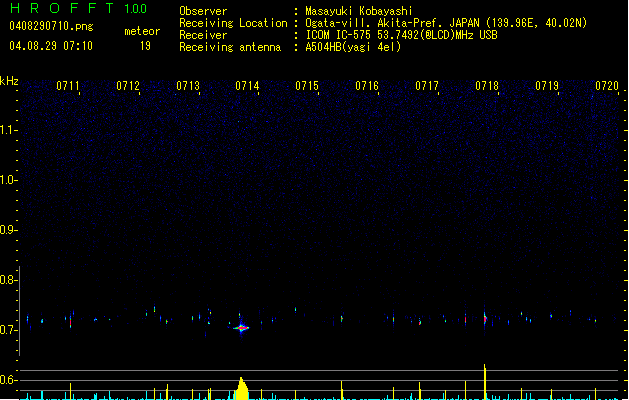629x400 pixels.
Task: Click the kHz axis unit label
Action: 9,81
